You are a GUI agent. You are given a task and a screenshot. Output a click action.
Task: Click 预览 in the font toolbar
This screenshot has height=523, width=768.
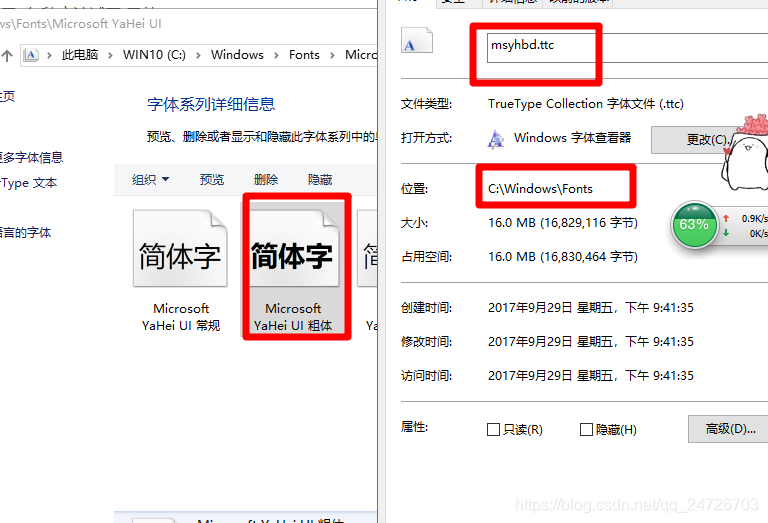pyautogui.click(x=212, y=180)
